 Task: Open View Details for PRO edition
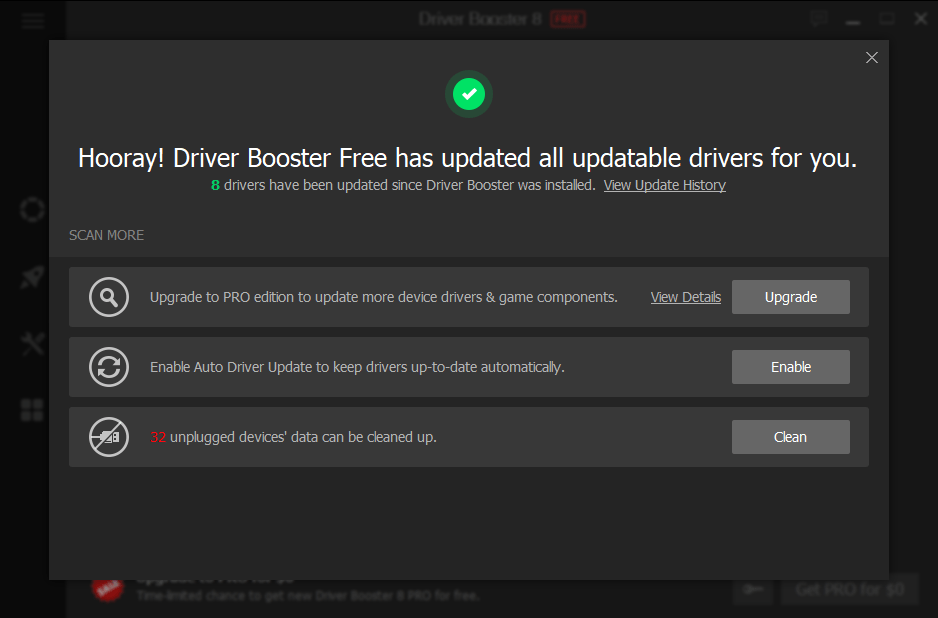click(685, 296)
